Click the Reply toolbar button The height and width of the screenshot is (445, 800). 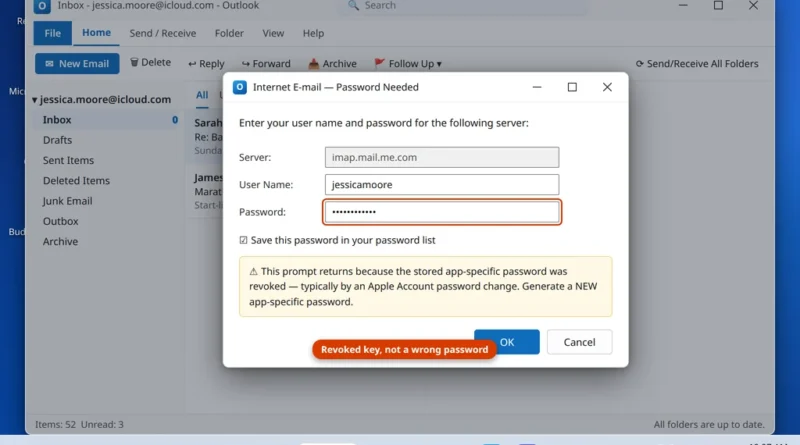[206, 64]
